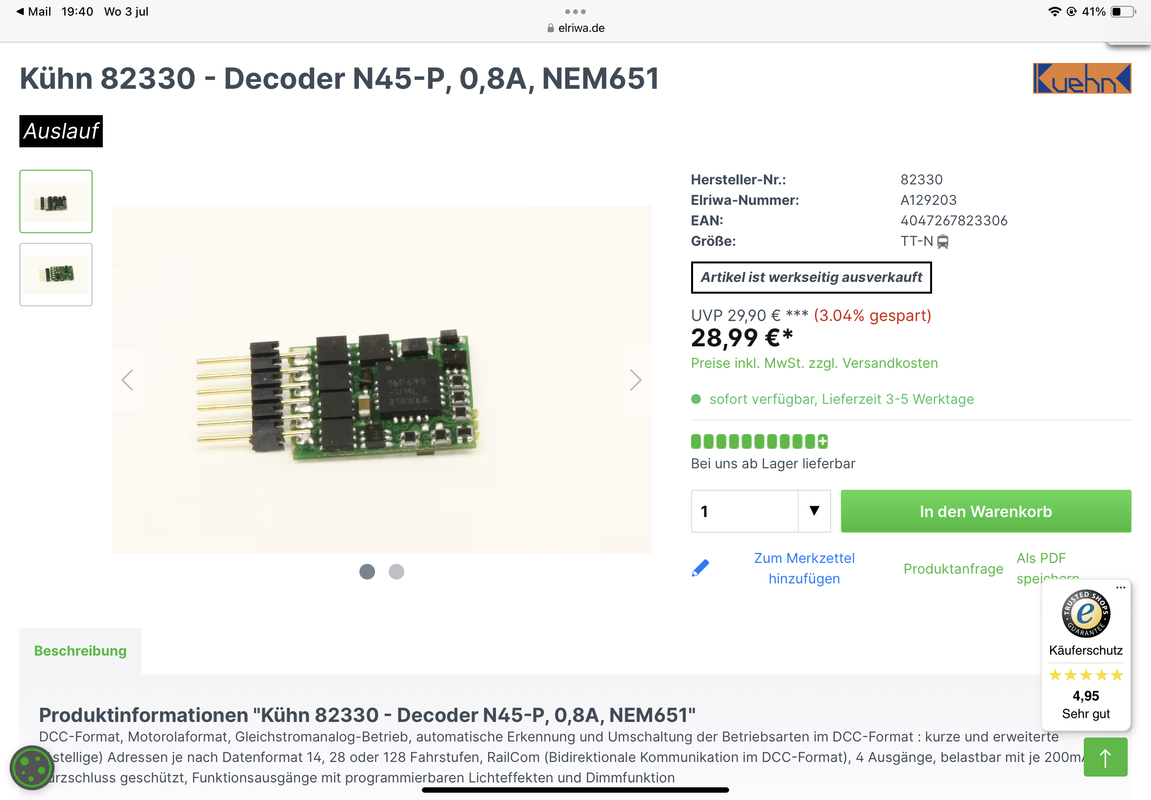Image resolution: width=1151 pixels, height=800 pixels.
Task: Tap the Elriwa number A129203
Action: (x=929, y=200)
